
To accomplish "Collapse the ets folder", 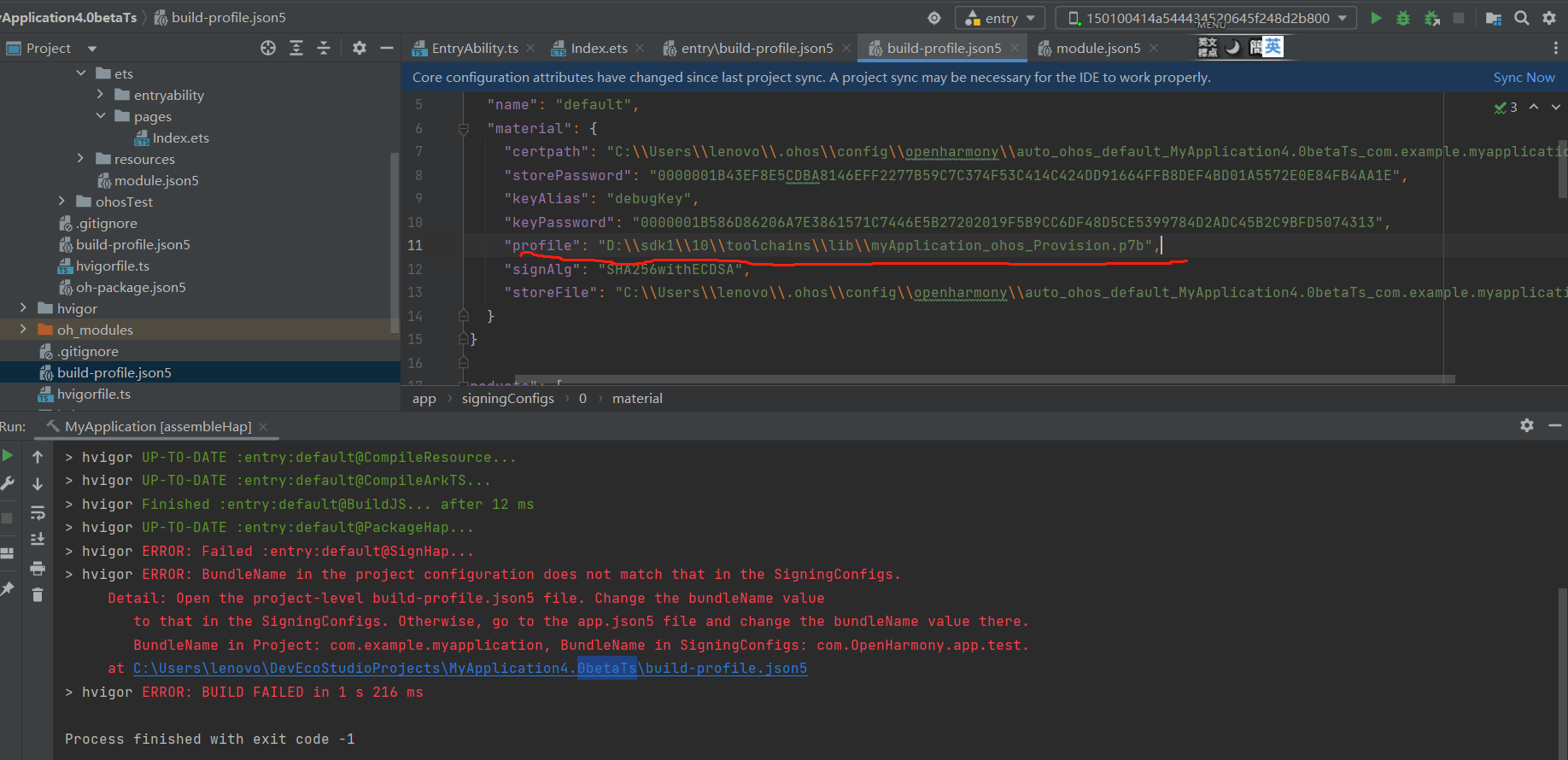I will click(81, 73).
